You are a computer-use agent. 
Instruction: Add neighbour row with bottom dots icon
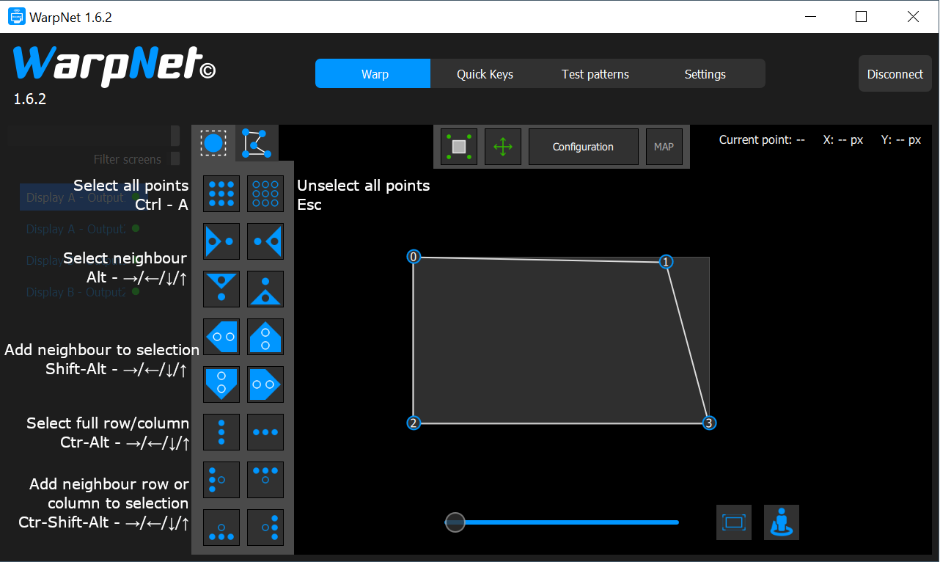coord(221,527)
